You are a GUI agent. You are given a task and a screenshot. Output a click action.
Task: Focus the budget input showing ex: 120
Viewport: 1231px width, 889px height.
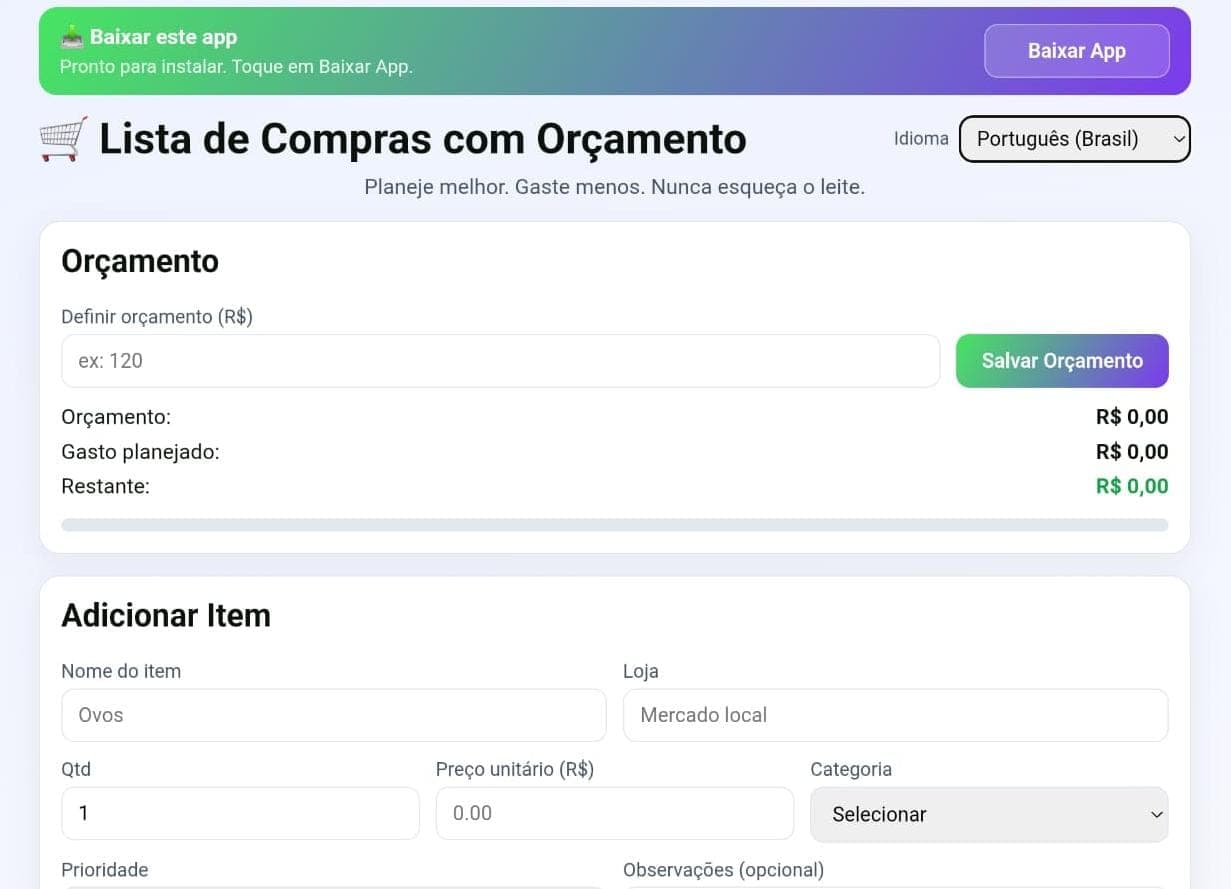[500, 361]
